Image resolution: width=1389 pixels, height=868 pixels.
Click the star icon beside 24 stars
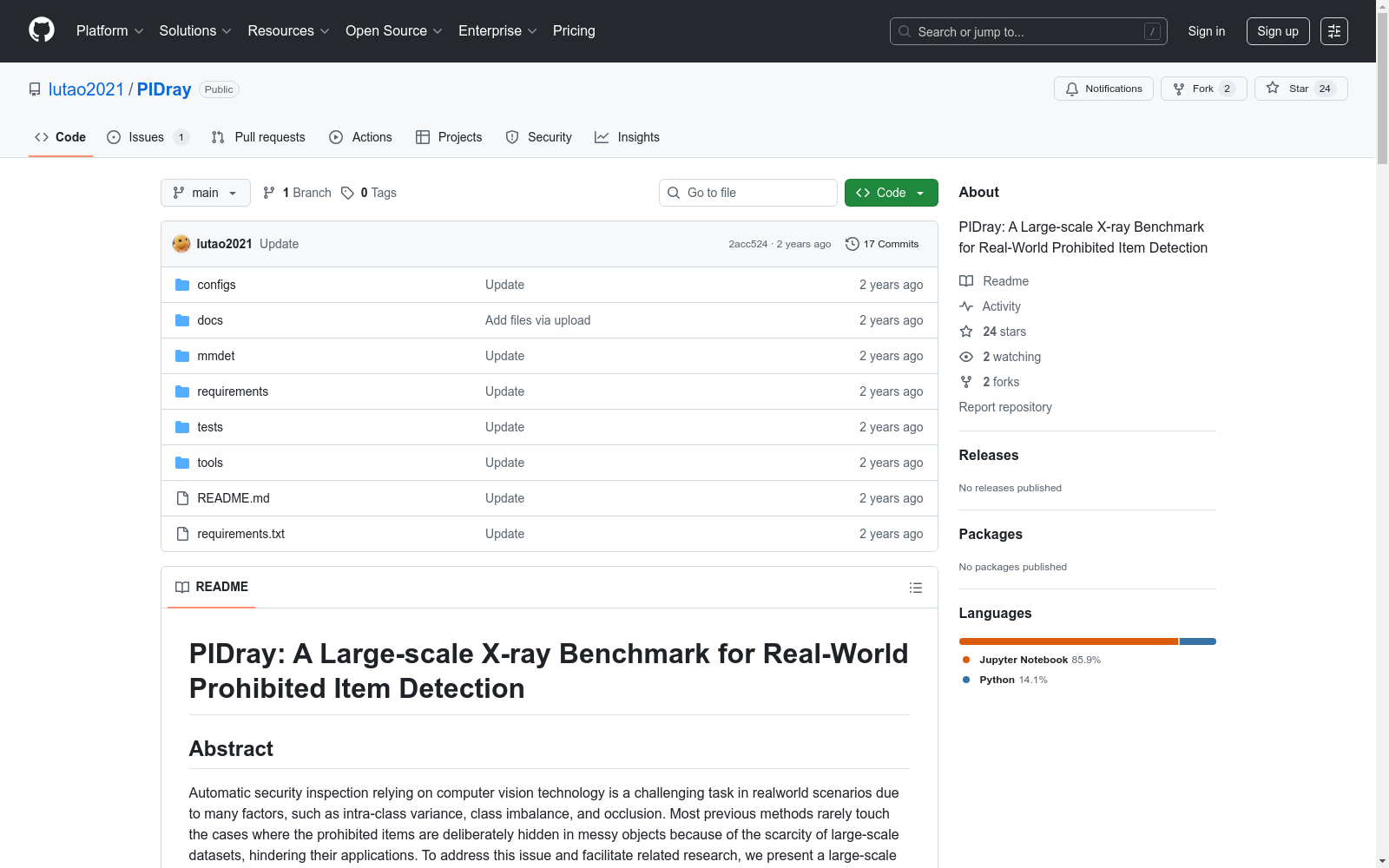pos(966,332)
